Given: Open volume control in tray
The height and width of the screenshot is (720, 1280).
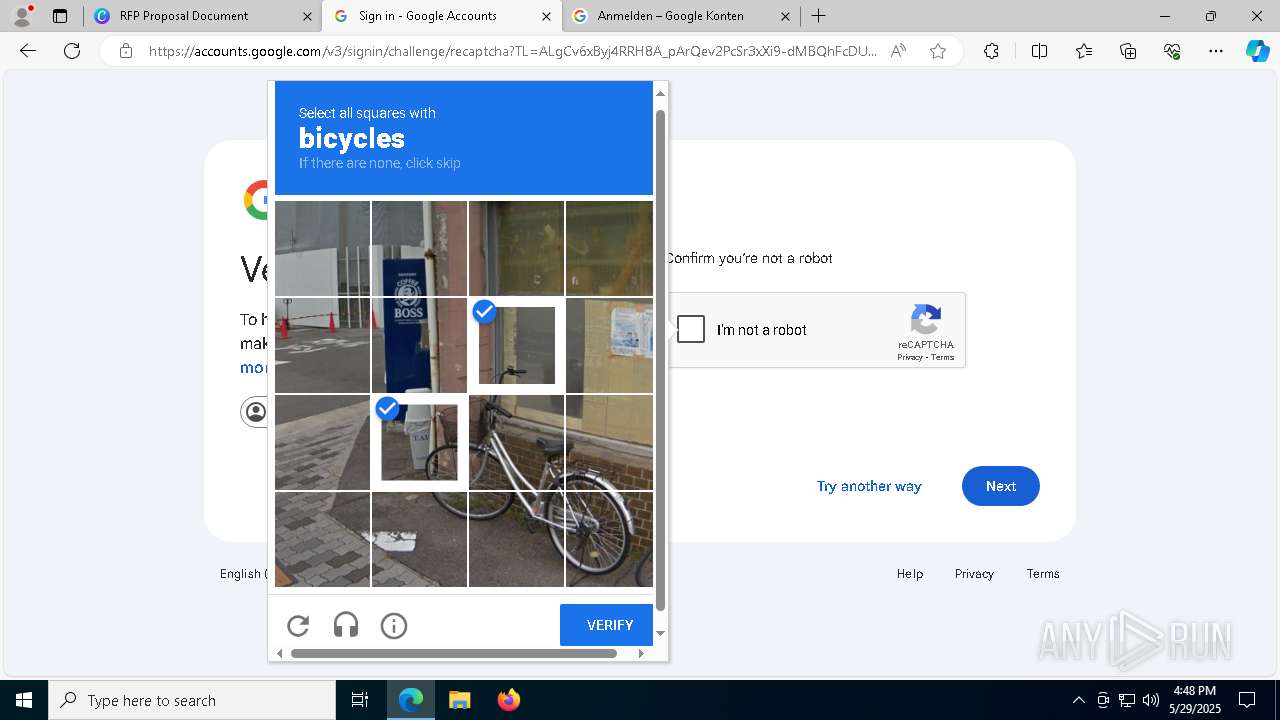Looking at the screenshot, I should (x=1150, y=700).
